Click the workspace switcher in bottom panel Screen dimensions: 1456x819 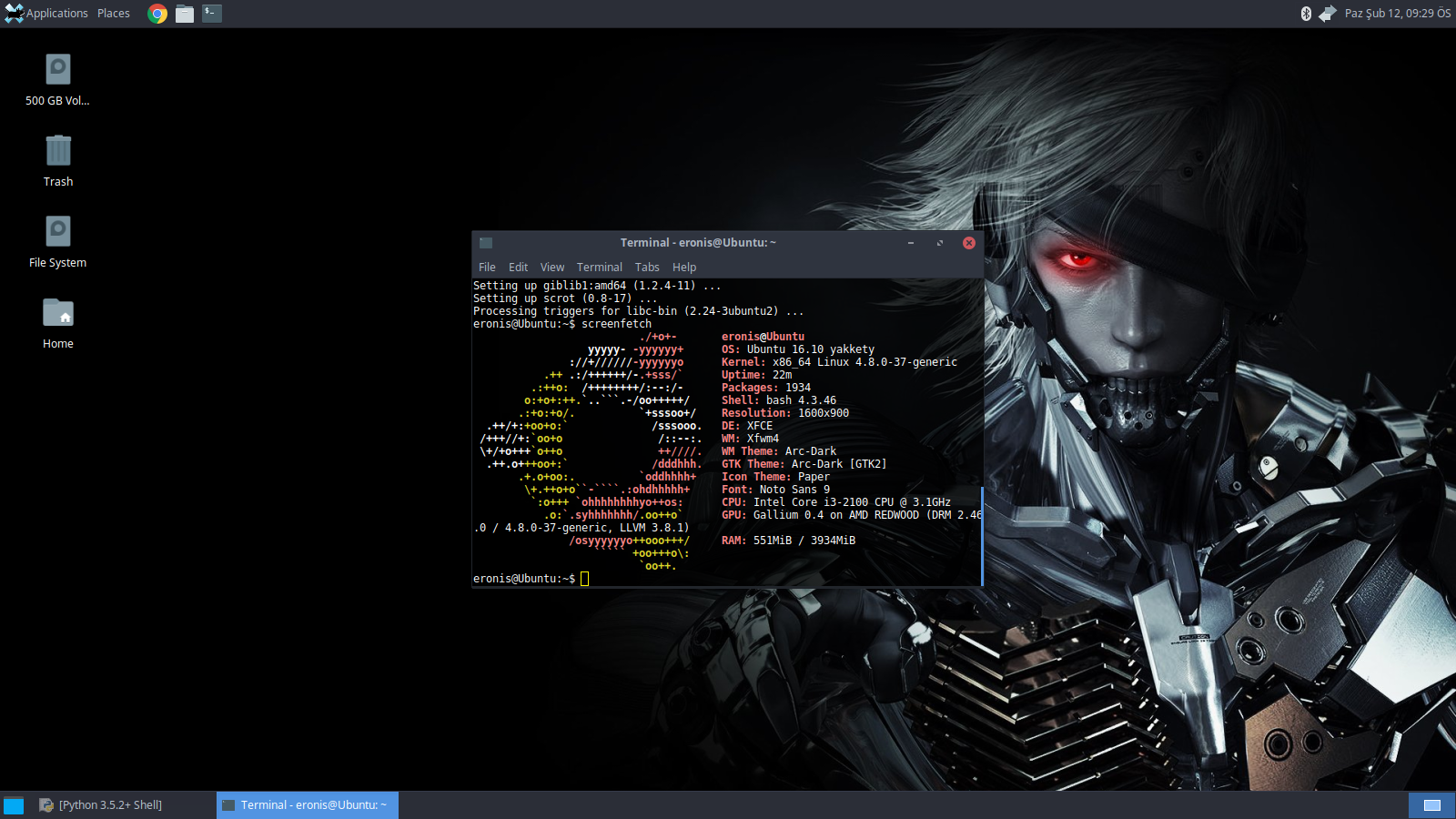click(x=1431, y=805)
